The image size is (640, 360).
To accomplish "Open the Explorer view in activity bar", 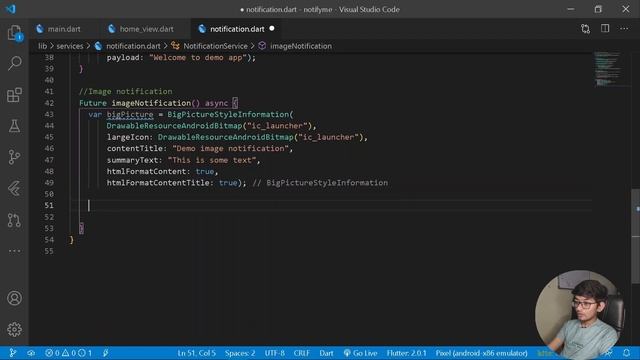I will point(14,33).
